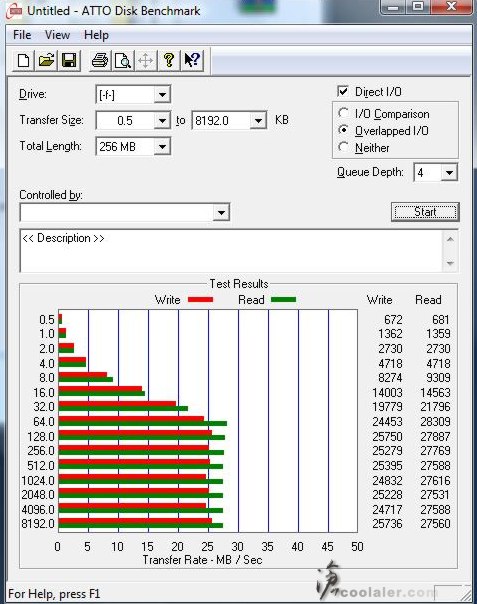
Task: Open the Total Length dropdown
Action: pos(162,146)
